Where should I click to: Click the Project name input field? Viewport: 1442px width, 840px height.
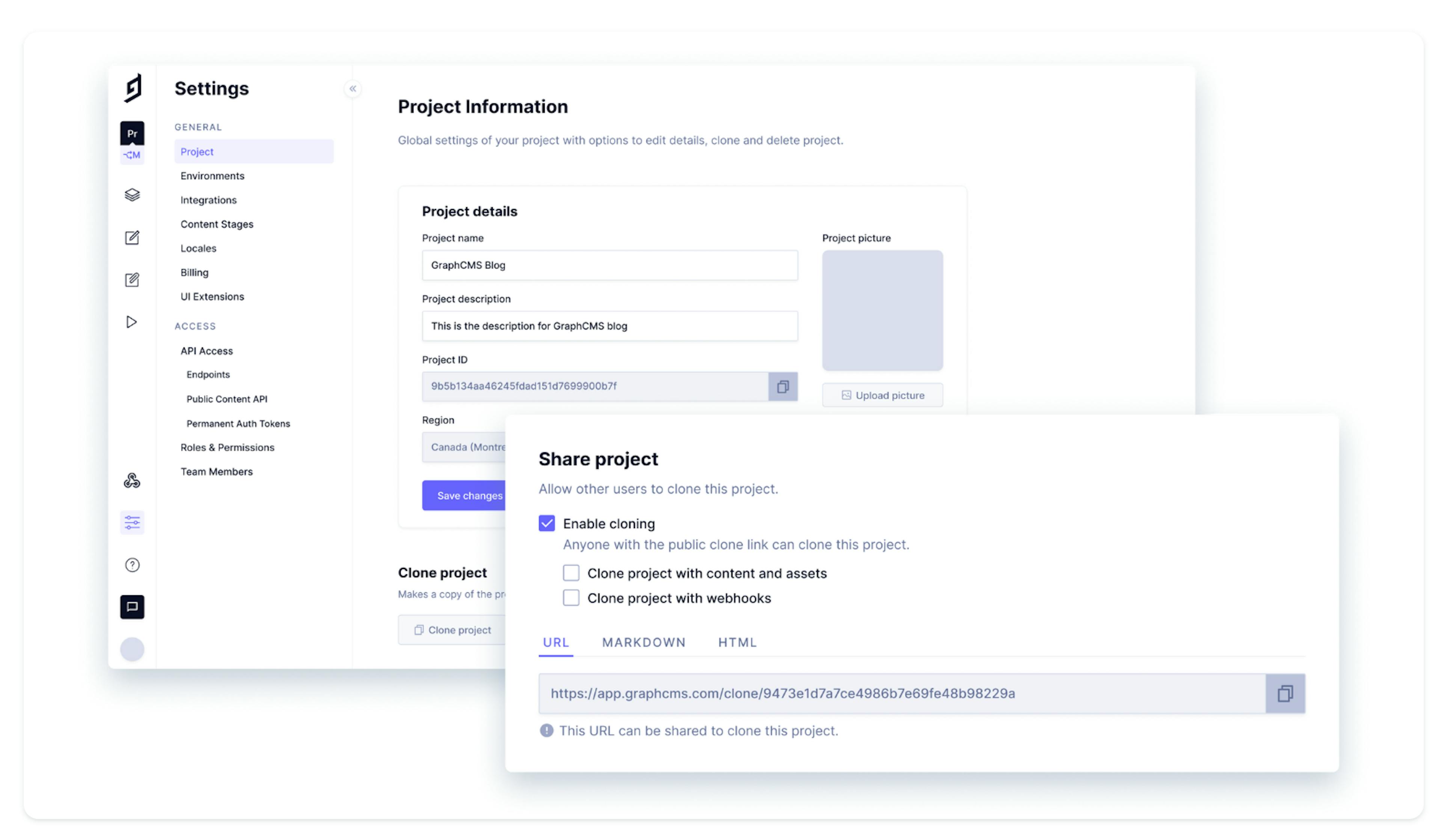[x=609, y=265]
